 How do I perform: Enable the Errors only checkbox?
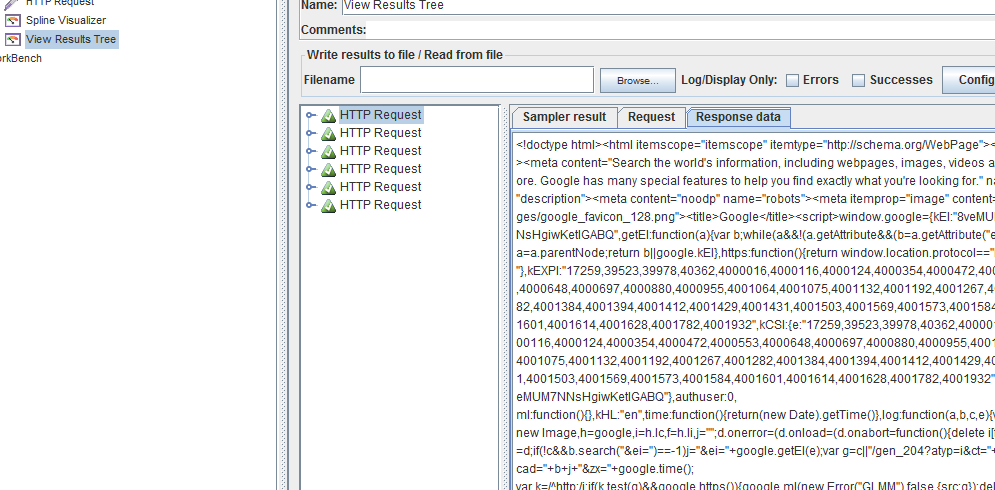click(792, 81)
